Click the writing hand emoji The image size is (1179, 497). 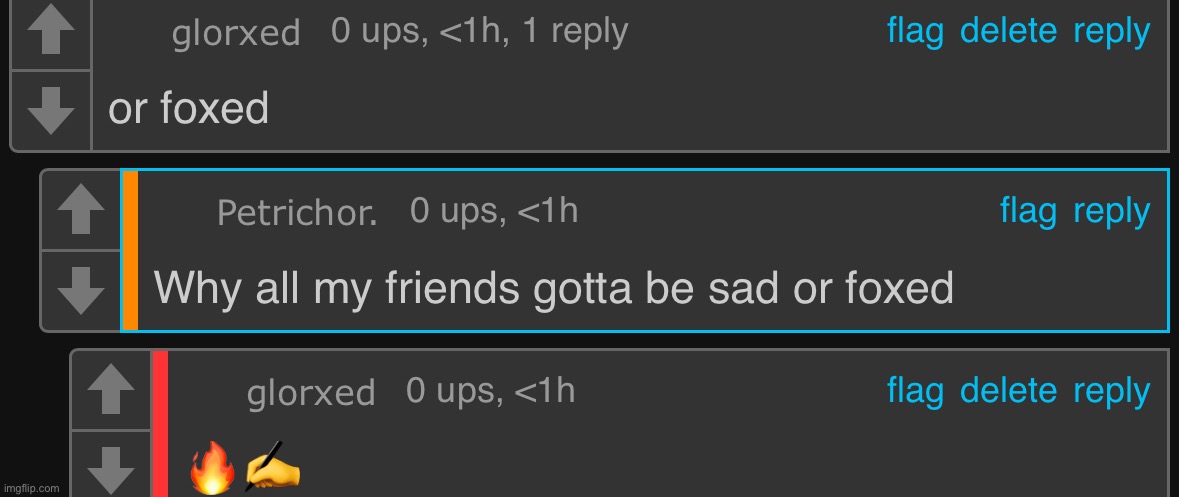click(273, 468)
